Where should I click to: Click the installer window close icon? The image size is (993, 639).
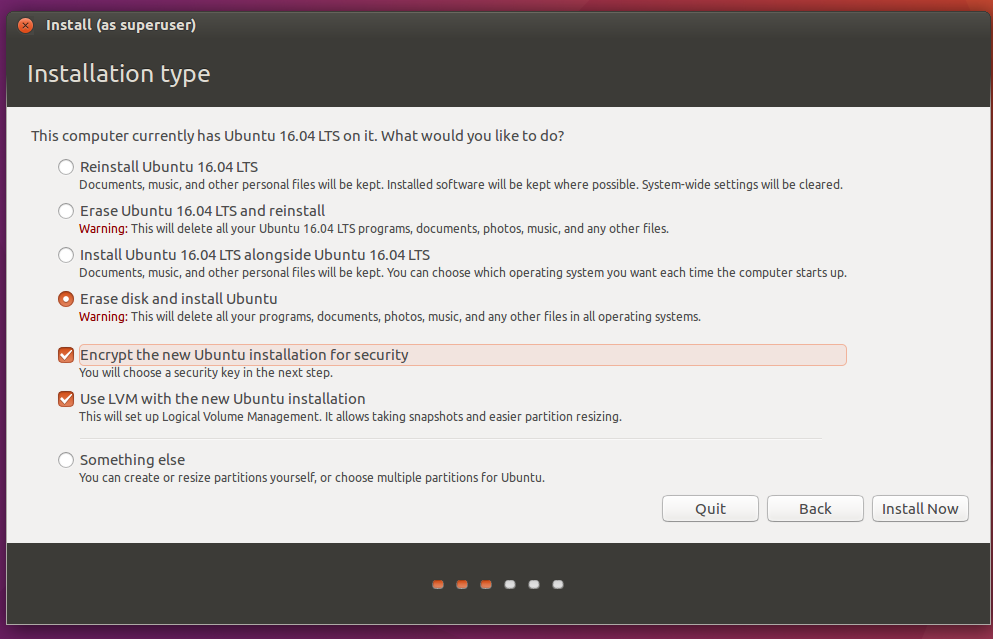(x=25, y=26)
